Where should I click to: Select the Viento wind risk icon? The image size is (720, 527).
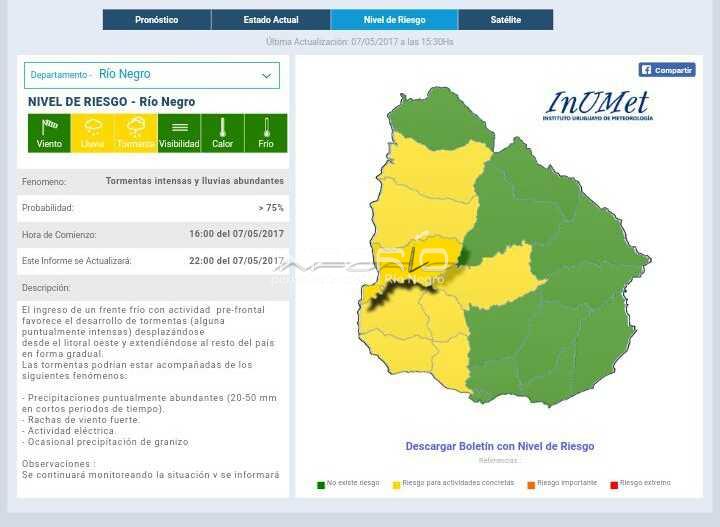tap(49, 132)
